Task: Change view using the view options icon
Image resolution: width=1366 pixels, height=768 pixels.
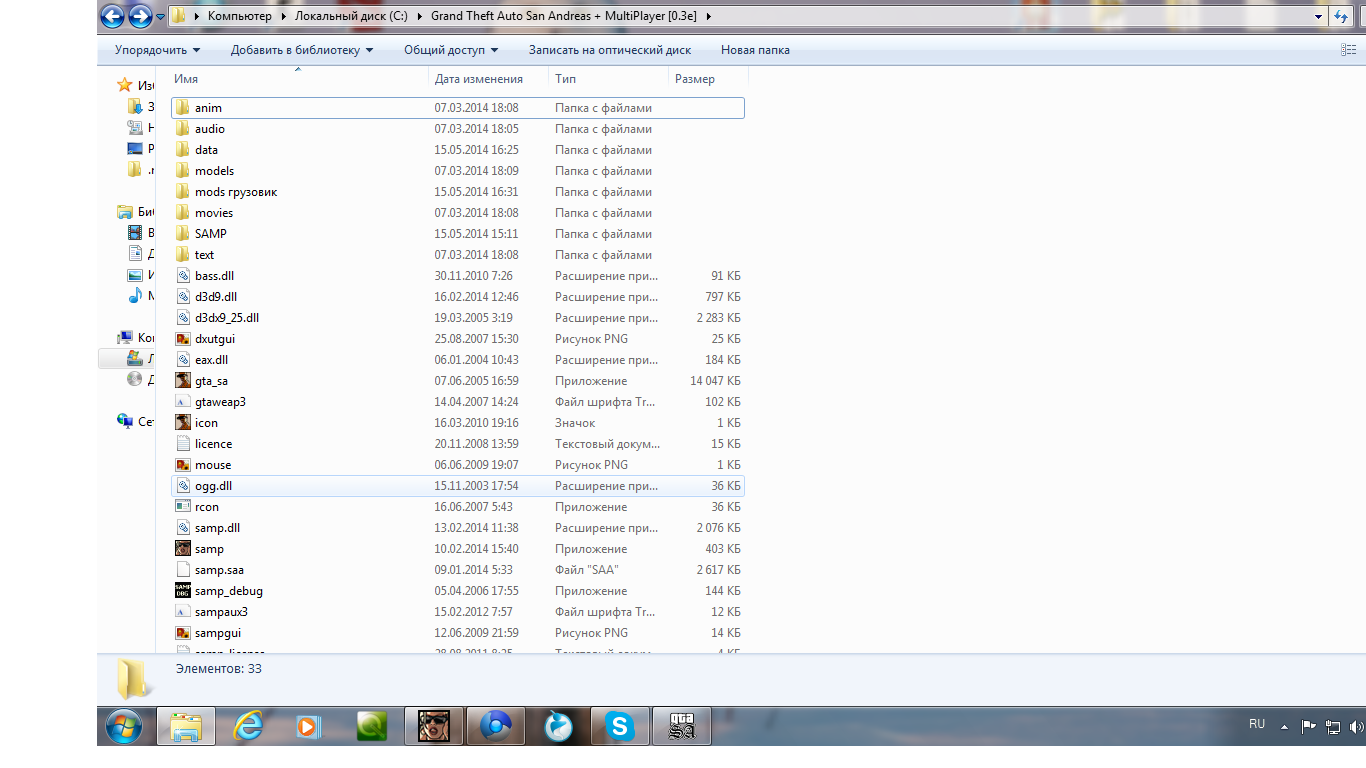Action: click(x=1348, y=50)
